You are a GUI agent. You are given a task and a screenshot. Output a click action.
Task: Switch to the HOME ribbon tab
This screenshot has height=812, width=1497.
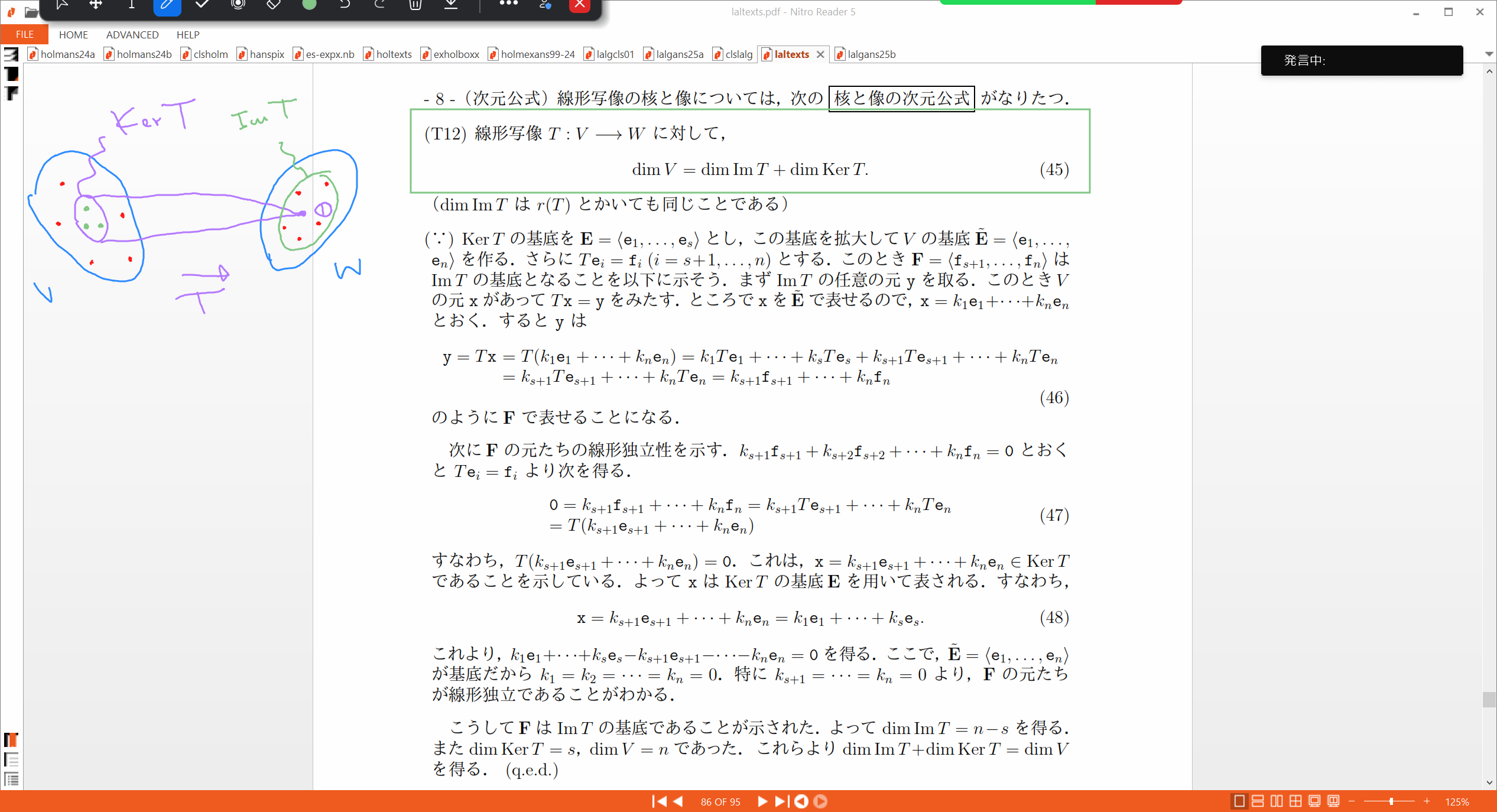pos(73,35)
